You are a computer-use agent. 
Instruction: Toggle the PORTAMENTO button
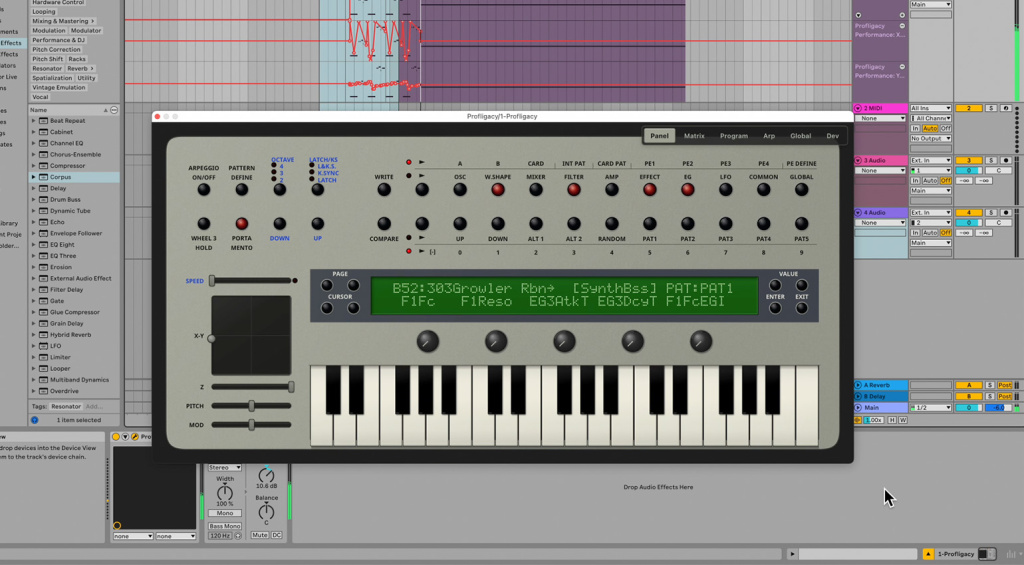click(x=242, y=223)
